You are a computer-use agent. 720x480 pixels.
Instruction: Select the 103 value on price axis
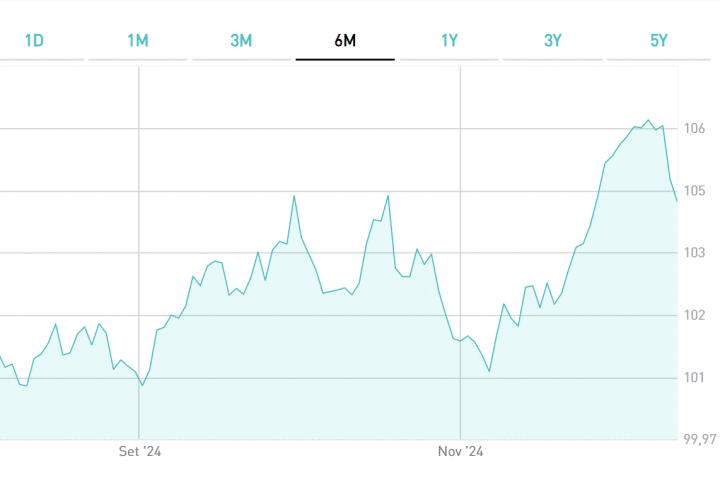click(696, 253)
